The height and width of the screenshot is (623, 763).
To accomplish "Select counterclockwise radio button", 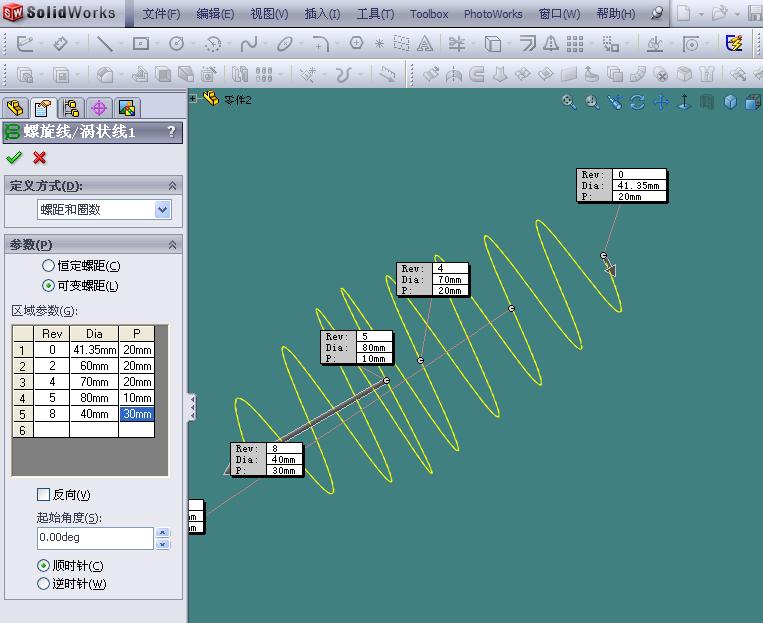I will pyautogui.click(x=43, y=584).
